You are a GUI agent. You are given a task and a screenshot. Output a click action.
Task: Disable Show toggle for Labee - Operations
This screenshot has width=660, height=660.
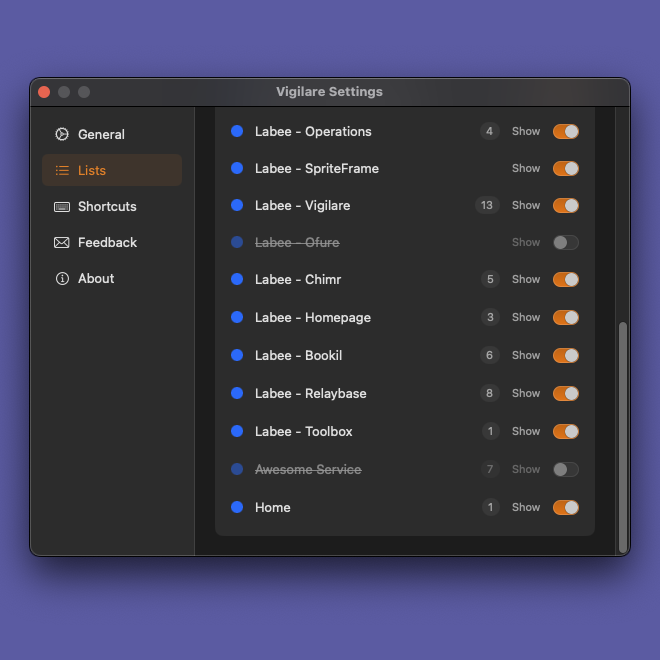[x=566, y=131]
